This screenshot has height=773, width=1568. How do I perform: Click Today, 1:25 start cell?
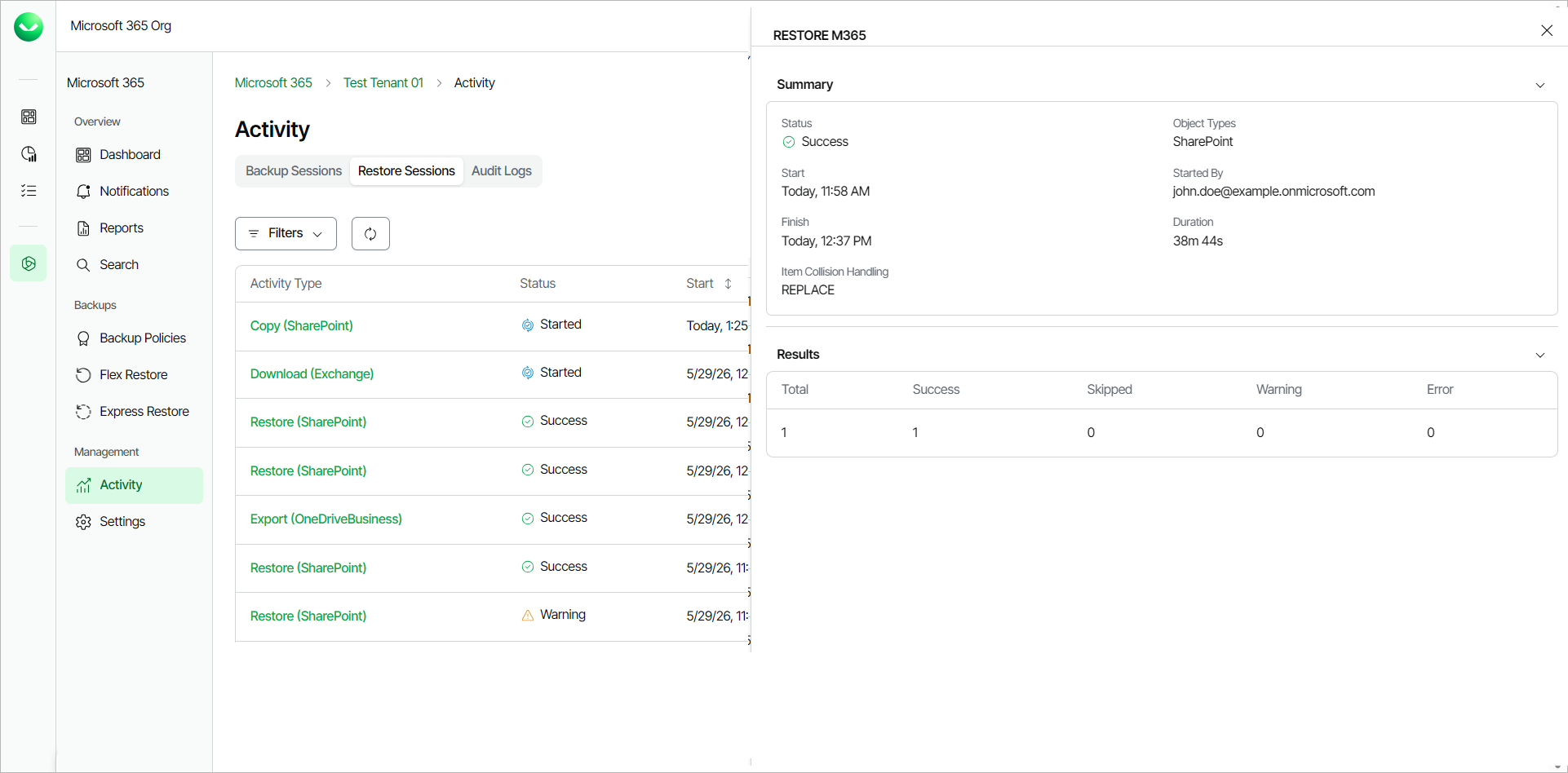(717, 326)
